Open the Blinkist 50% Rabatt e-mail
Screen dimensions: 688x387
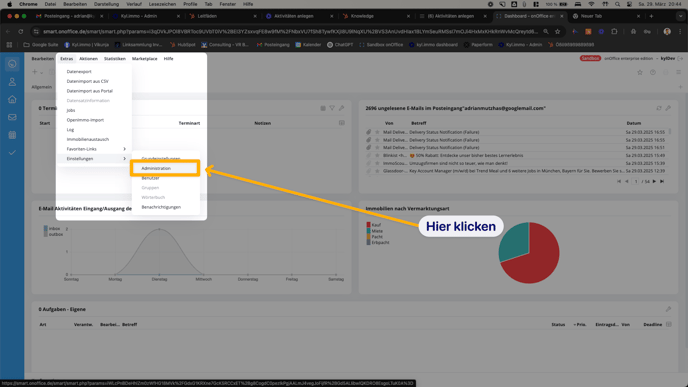(466, 155)
